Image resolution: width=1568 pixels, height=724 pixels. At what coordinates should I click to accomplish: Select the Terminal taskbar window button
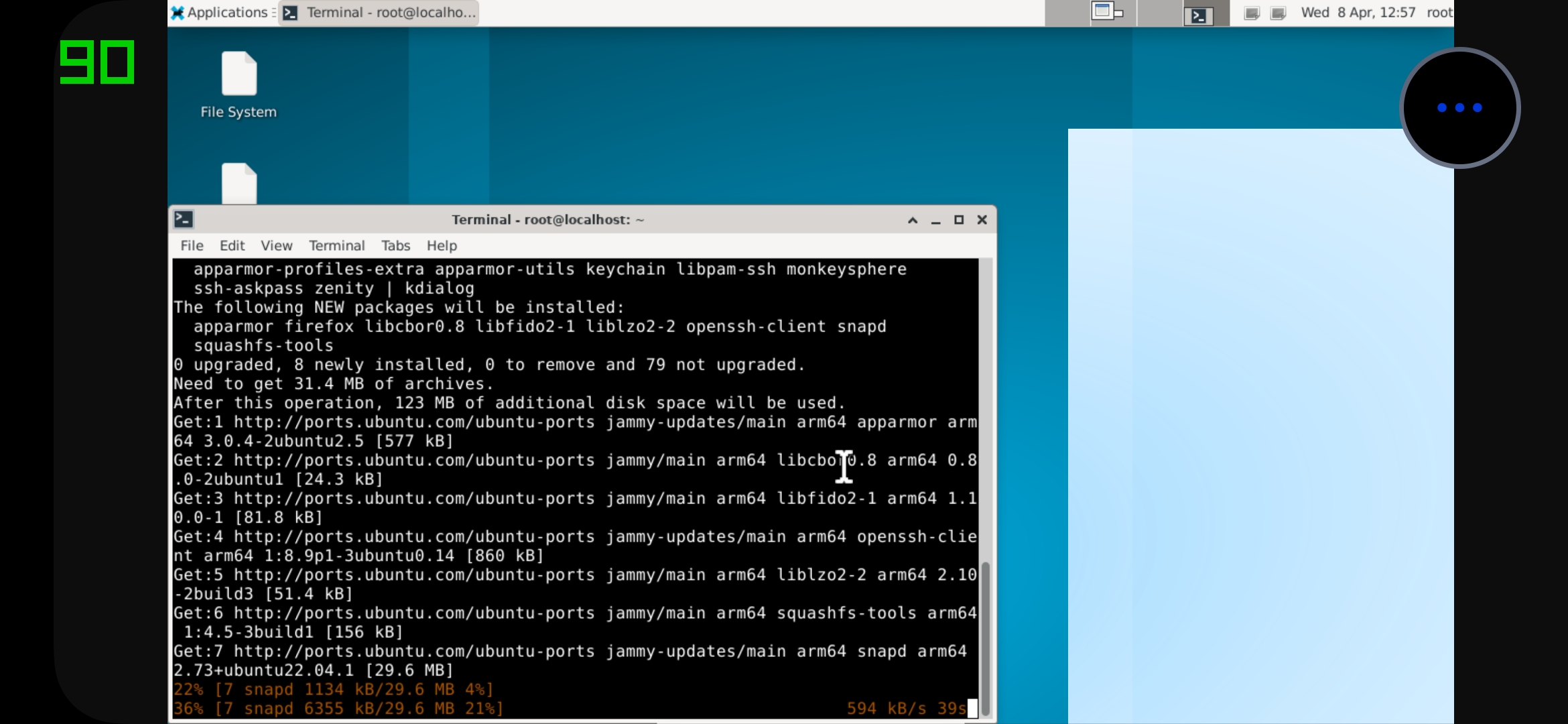point(379,12)
